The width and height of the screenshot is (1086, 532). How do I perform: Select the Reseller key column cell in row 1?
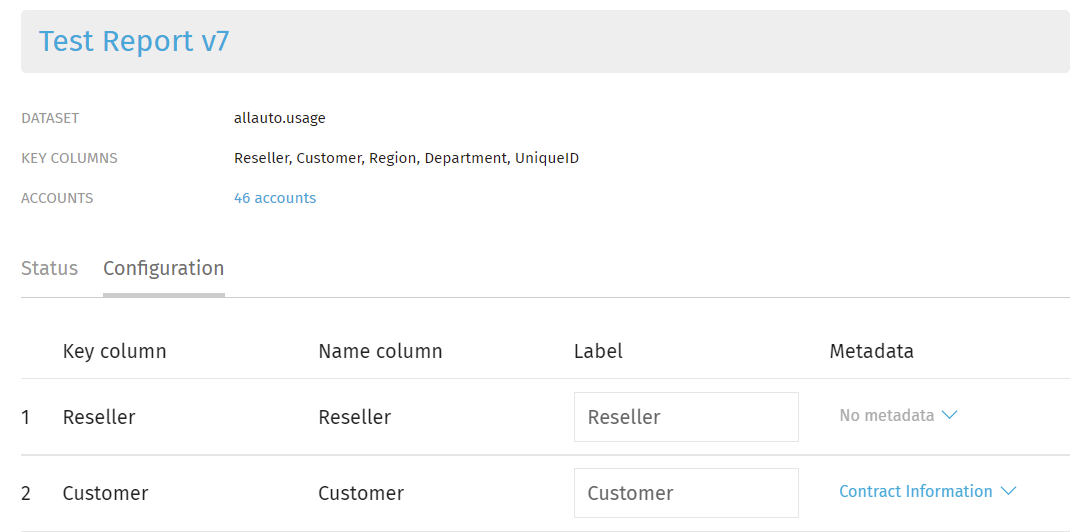[x=99, y=417]
